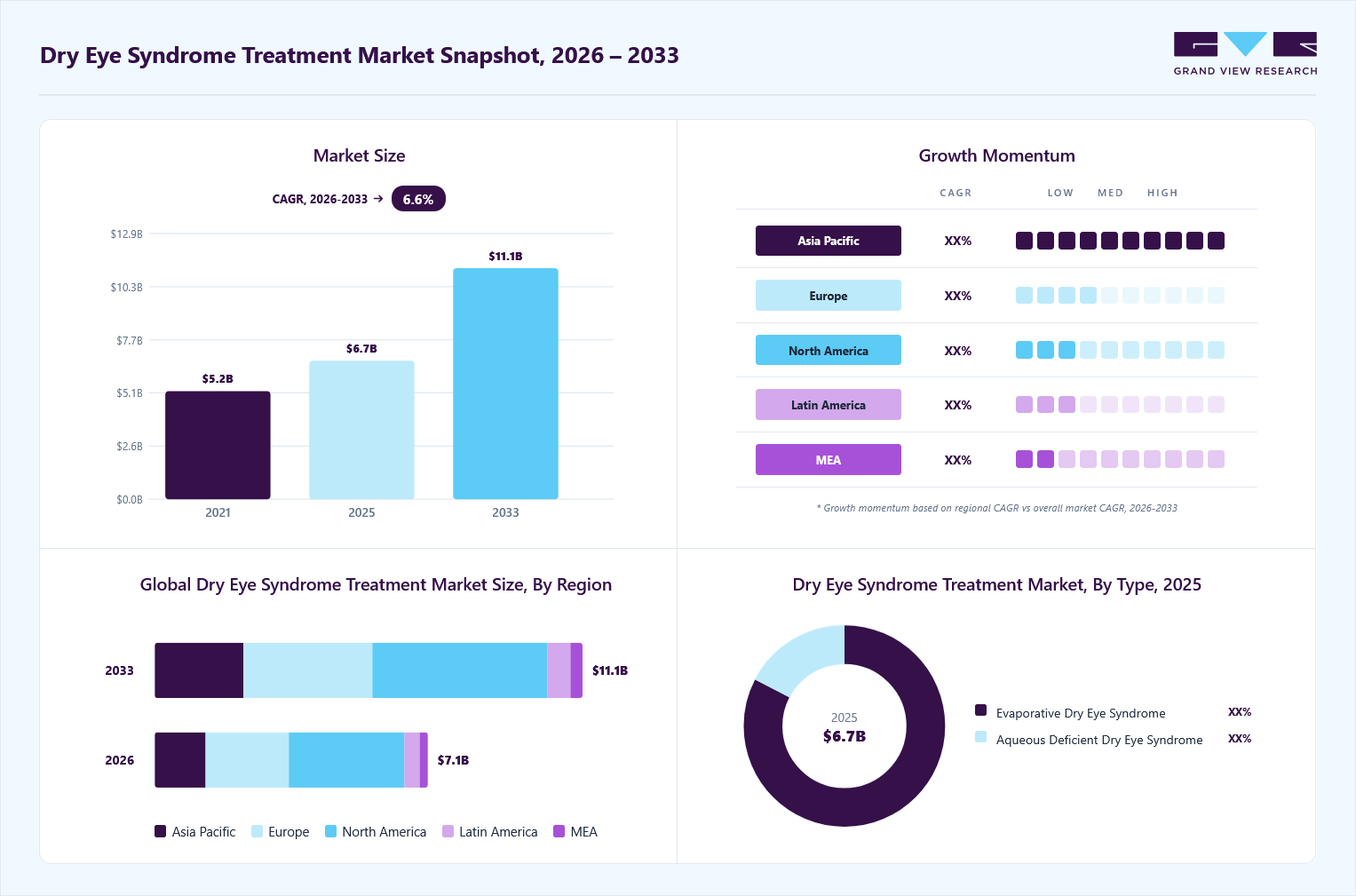The width and height of the screenshot is (1356, 896).
Task: Click the Grand View Research logo
Action: tap(1245, 54)
